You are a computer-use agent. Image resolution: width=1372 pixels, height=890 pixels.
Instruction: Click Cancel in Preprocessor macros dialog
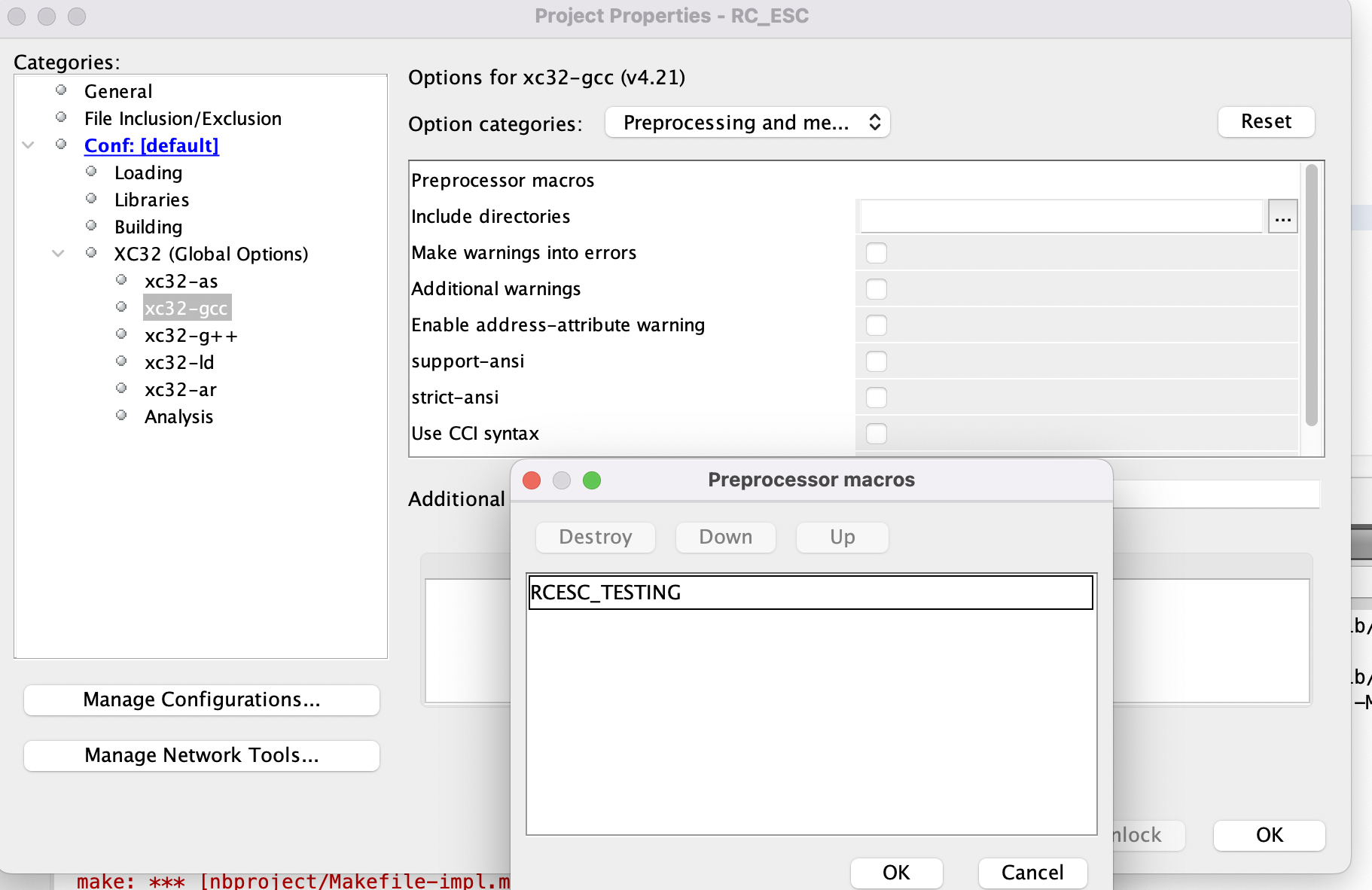[x=1032, y=873]
